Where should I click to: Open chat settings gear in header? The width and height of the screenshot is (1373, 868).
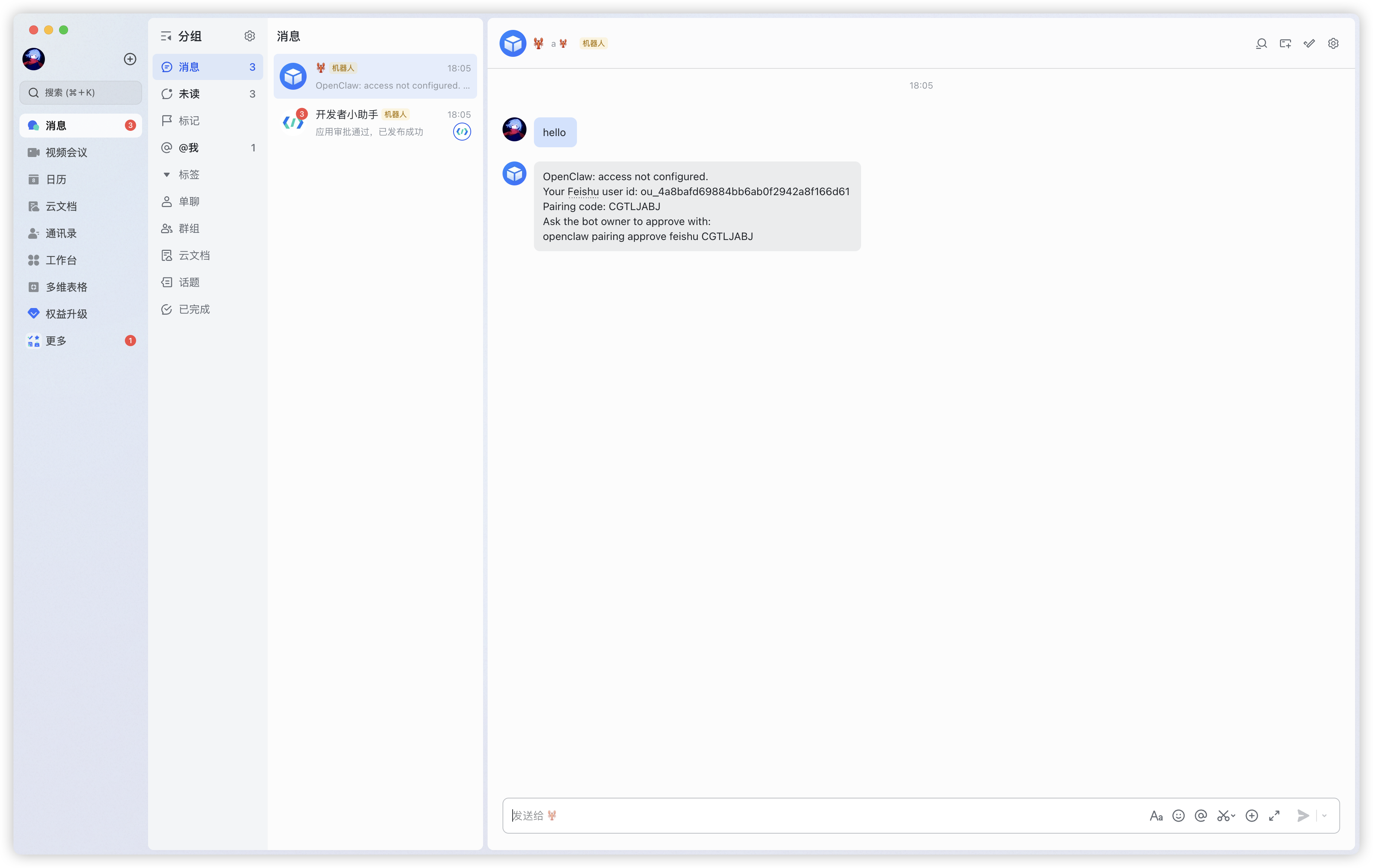[1333, 43]
